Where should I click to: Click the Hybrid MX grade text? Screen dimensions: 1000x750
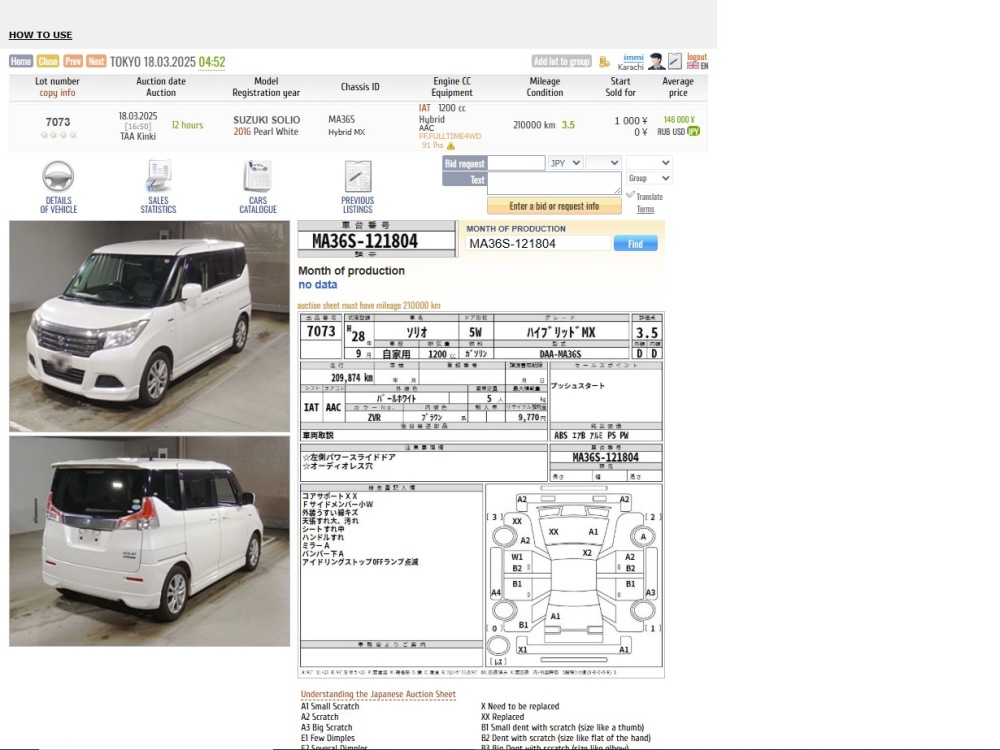click(347, 132)
